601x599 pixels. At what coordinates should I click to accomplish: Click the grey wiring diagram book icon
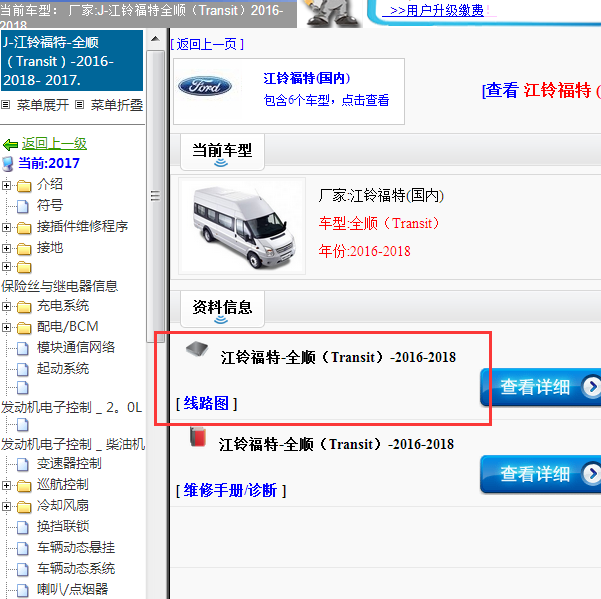click(197, 348)
